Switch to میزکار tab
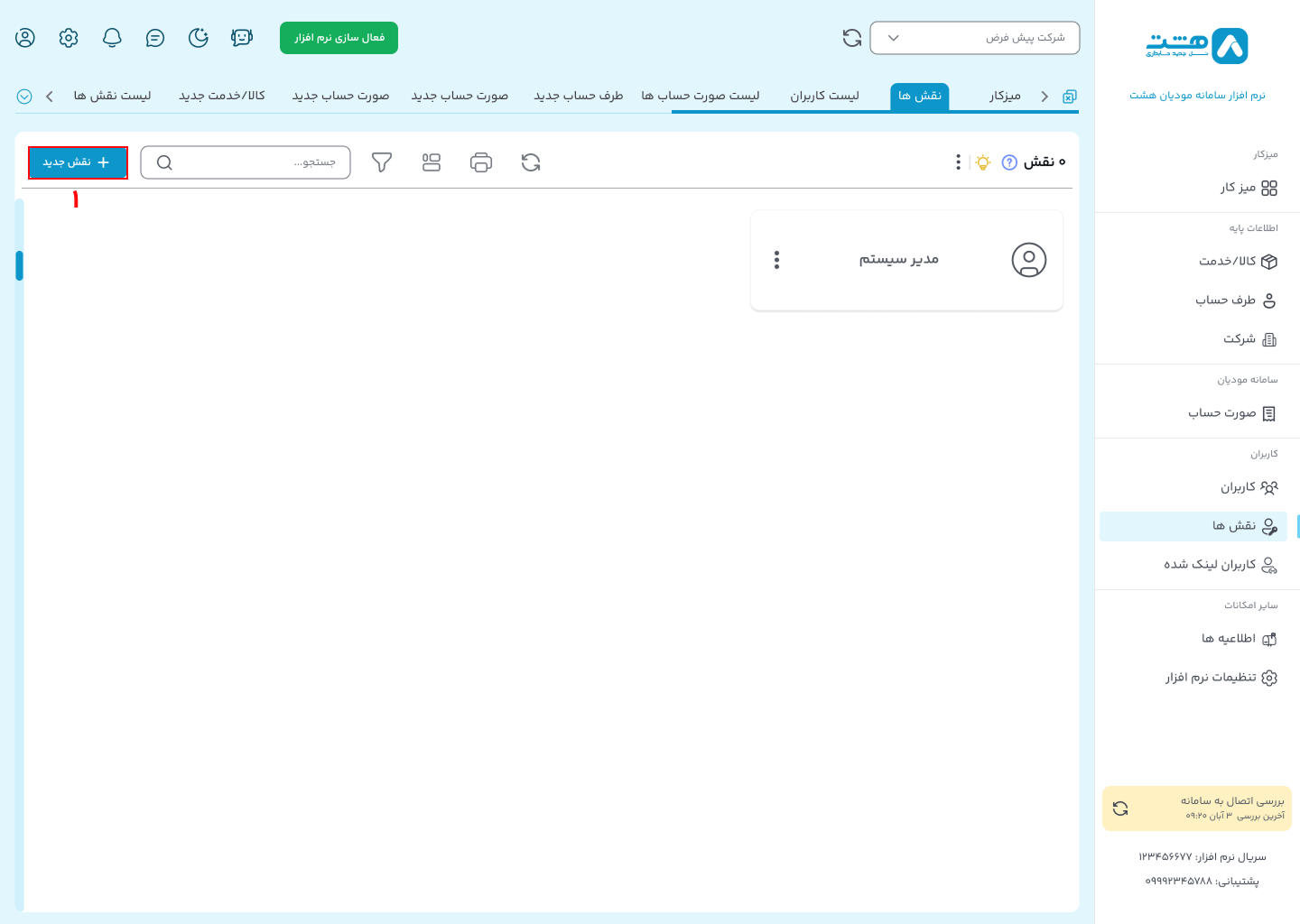 point(1004,96)
